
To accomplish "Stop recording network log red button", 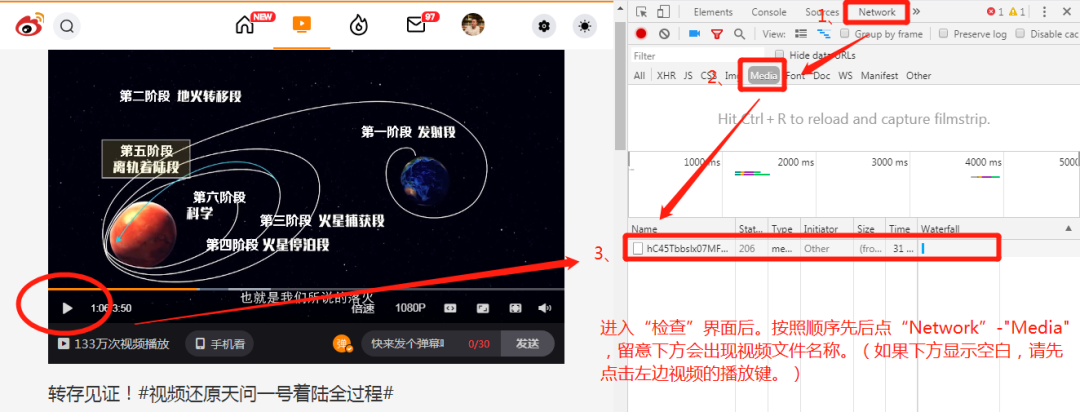I will [x=641, y=33].
